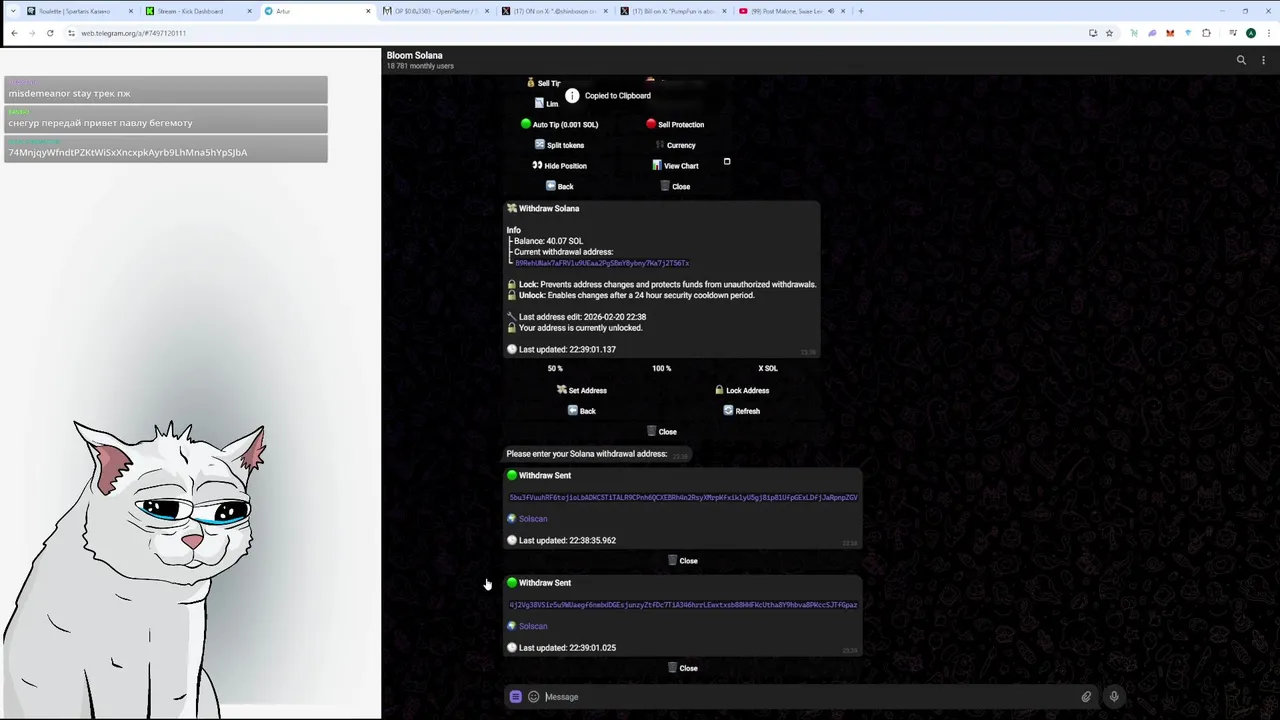Focus the Message input field
This screenshot has width=1280, height=720.
point(810,697)
